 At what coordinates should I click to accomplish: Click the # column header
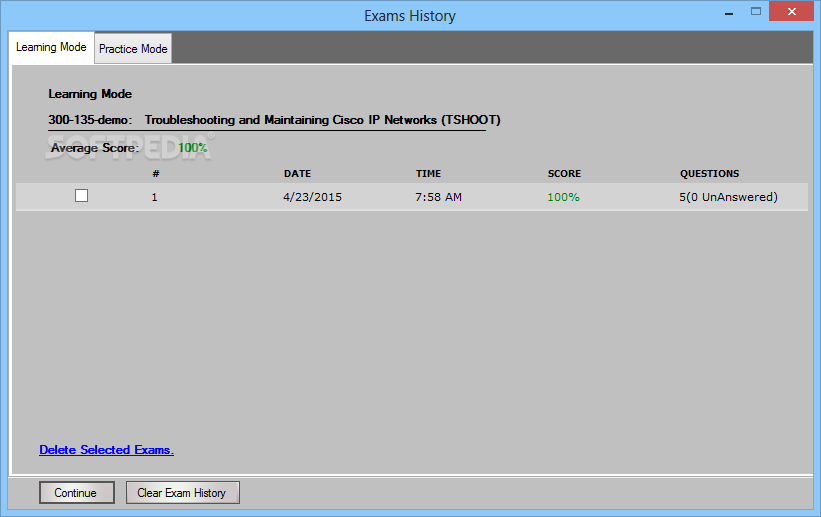click(156, 173)
